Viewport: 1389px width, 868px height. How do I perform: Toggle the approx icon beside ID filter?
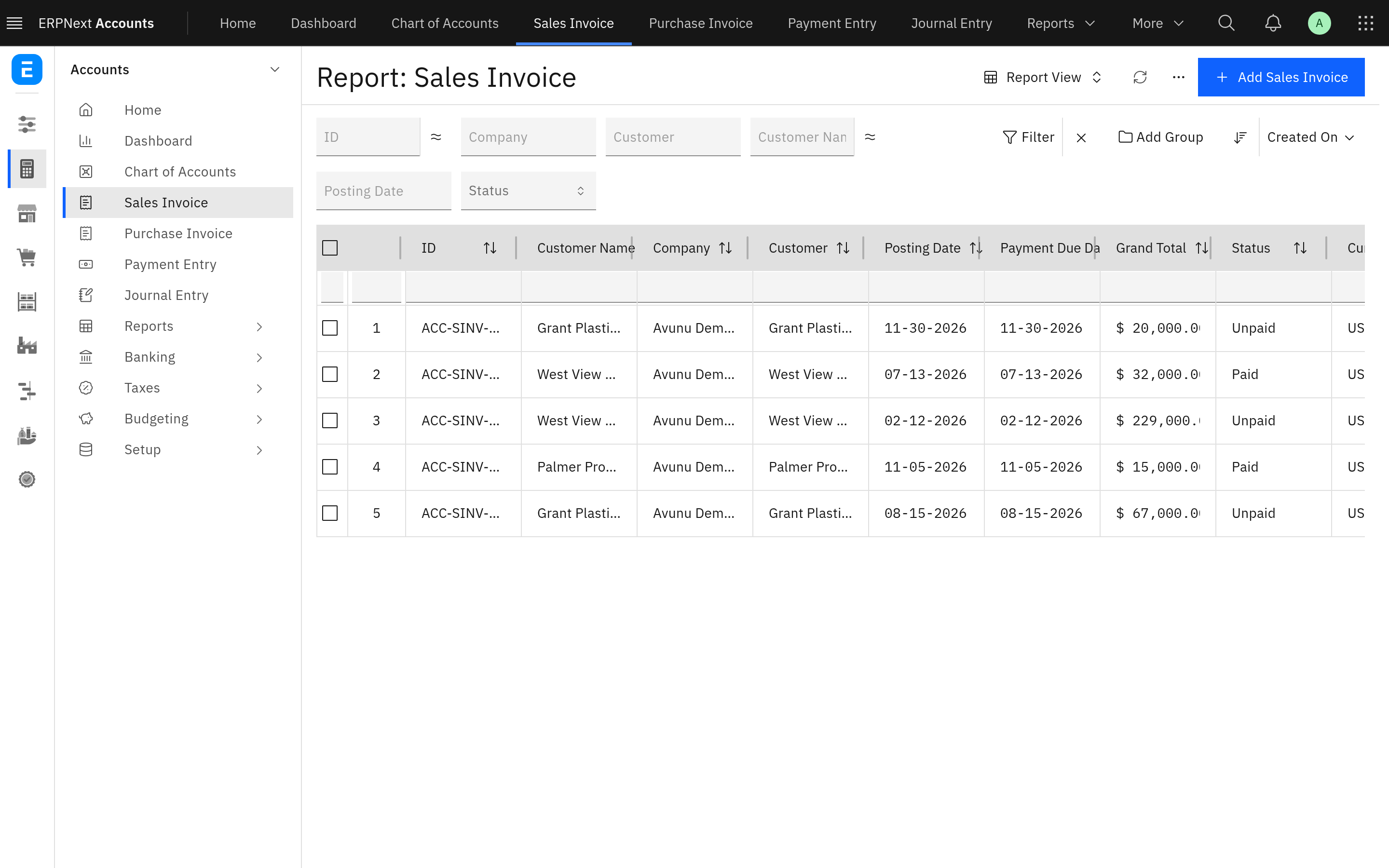[436, 136]
